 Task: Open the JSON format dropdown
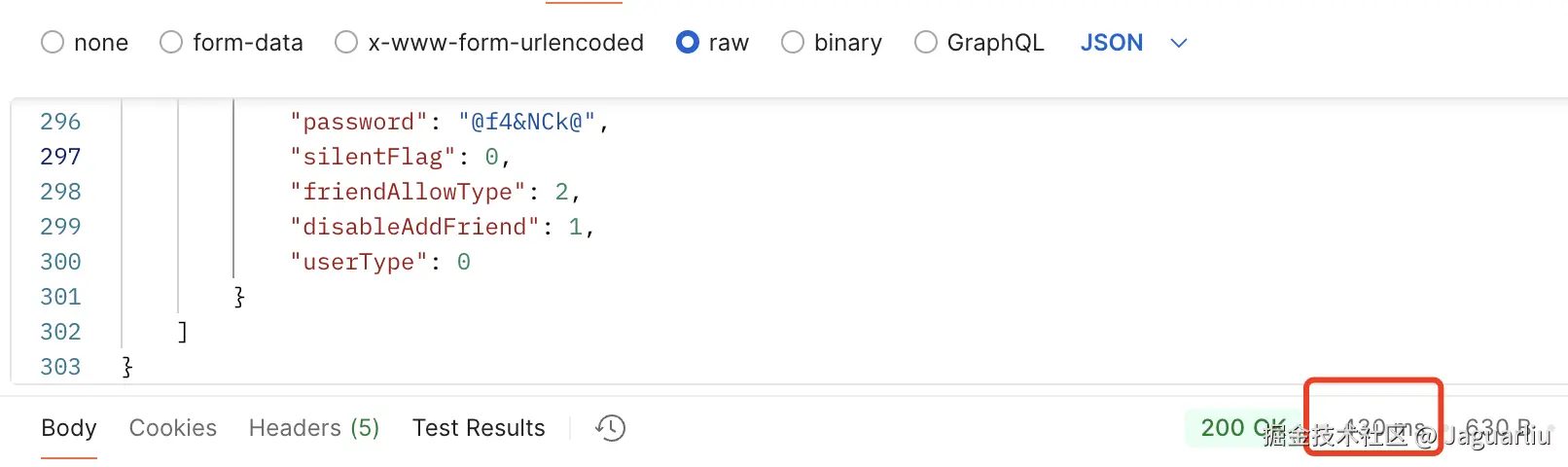pyautogui.click(x=1112, y=43)
